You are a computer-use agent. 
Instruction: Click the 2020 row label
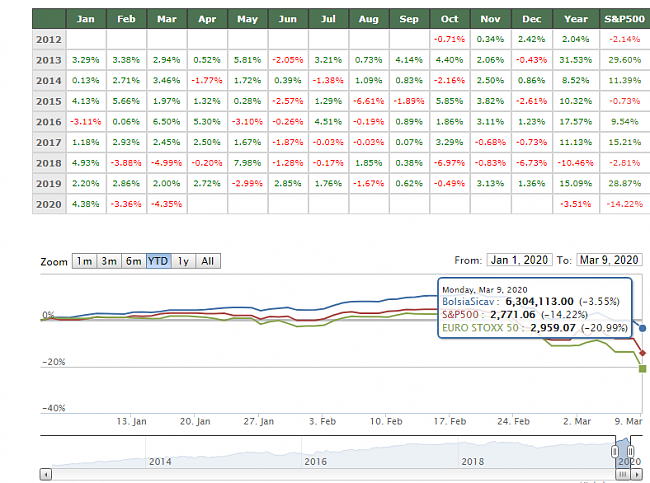tap(49, 204)
